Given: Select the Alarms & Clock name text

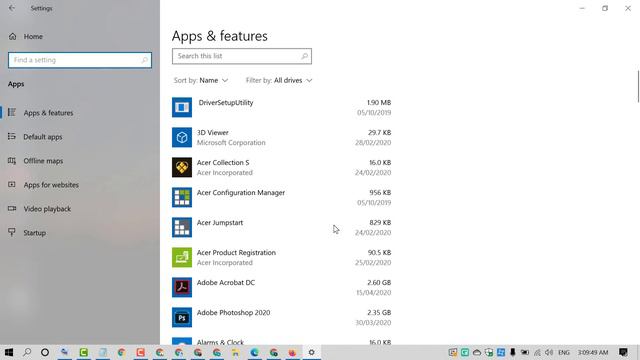Looking at the screenshot, I should [220, 342].
